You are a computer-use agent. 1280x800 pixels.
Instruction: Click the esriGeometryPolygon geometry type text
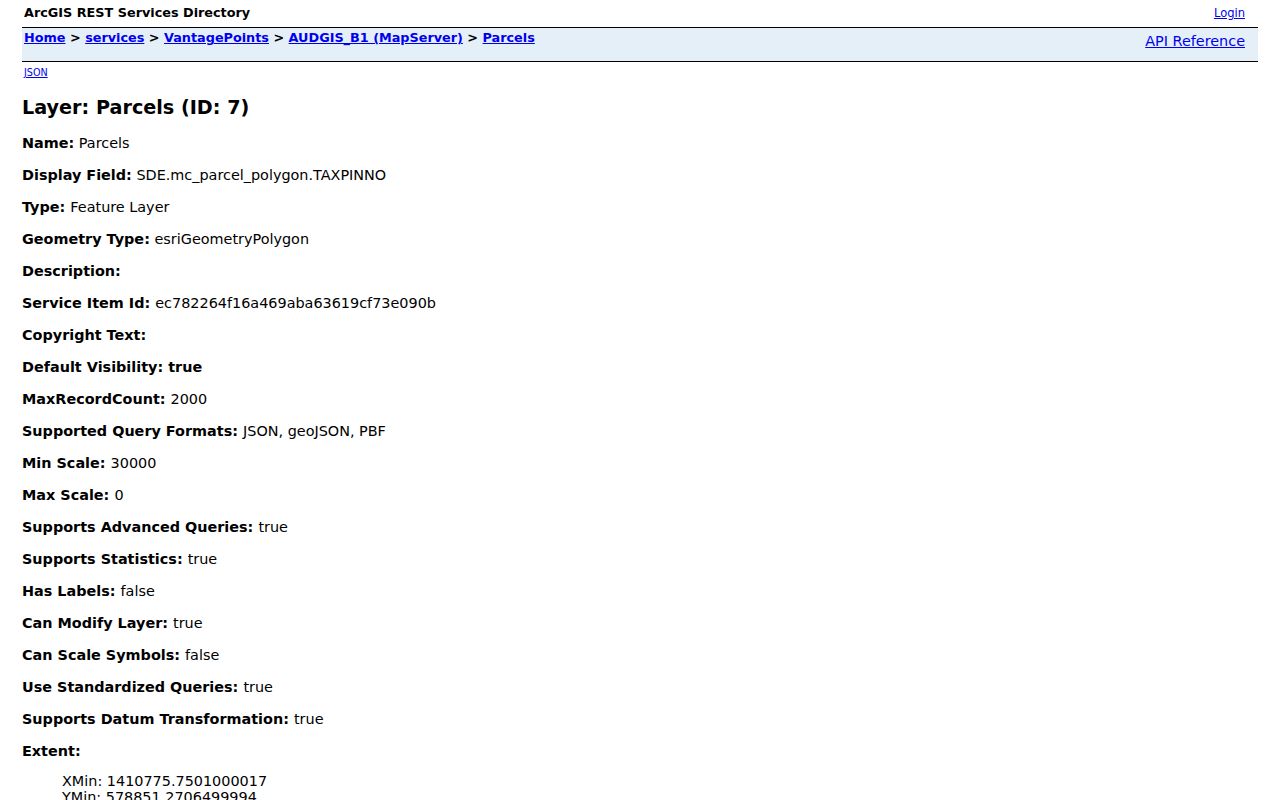(231, 239)
